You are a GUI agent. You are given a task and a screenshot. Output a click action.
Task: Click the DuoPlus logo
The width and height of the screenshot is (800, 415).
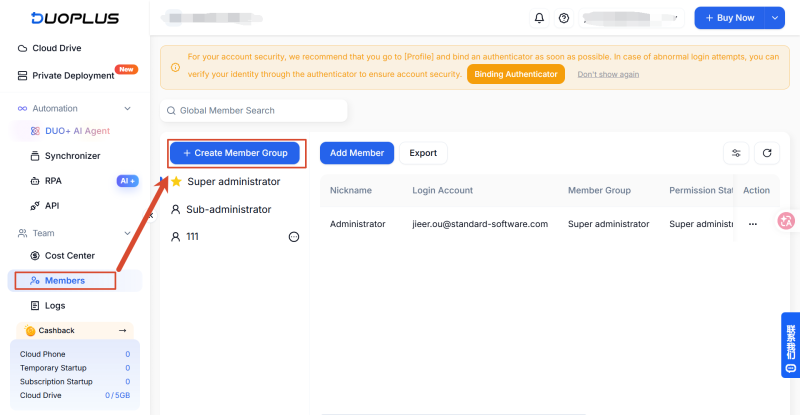pyautogui.click(x=74, y=18)
